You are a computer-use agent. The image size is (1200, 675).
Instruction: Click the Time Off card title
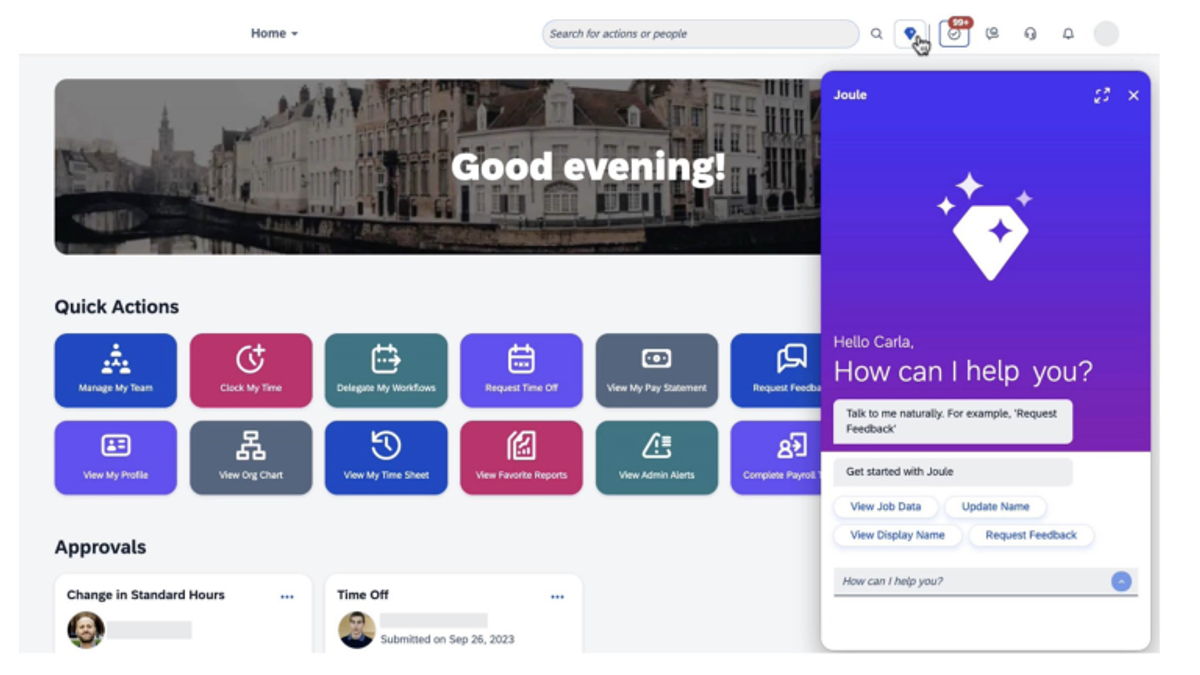[363, 595]
